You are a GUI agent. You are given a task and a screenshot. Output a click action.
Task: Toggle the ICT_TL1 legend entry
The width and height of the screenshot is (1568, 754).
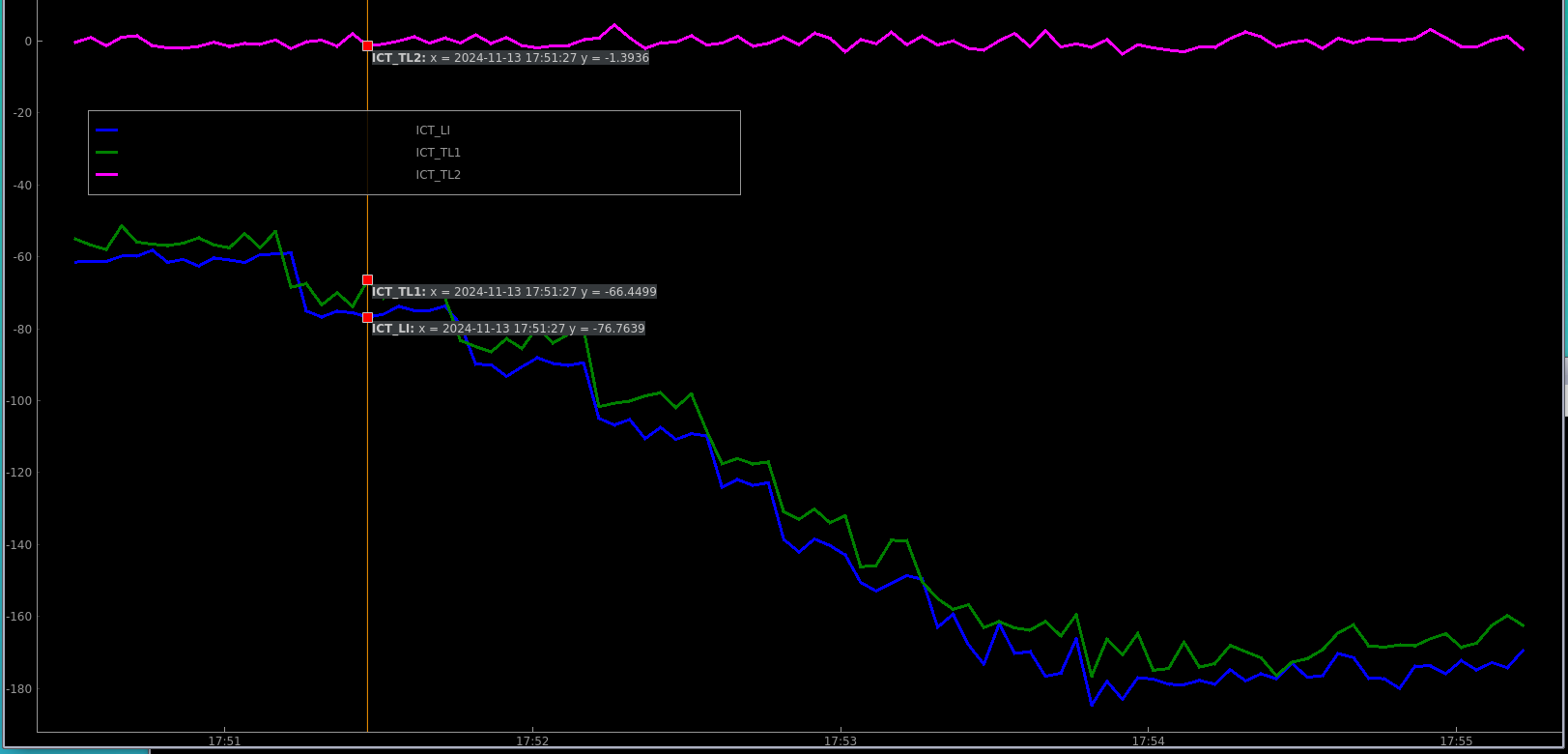[x=438, y=153]
